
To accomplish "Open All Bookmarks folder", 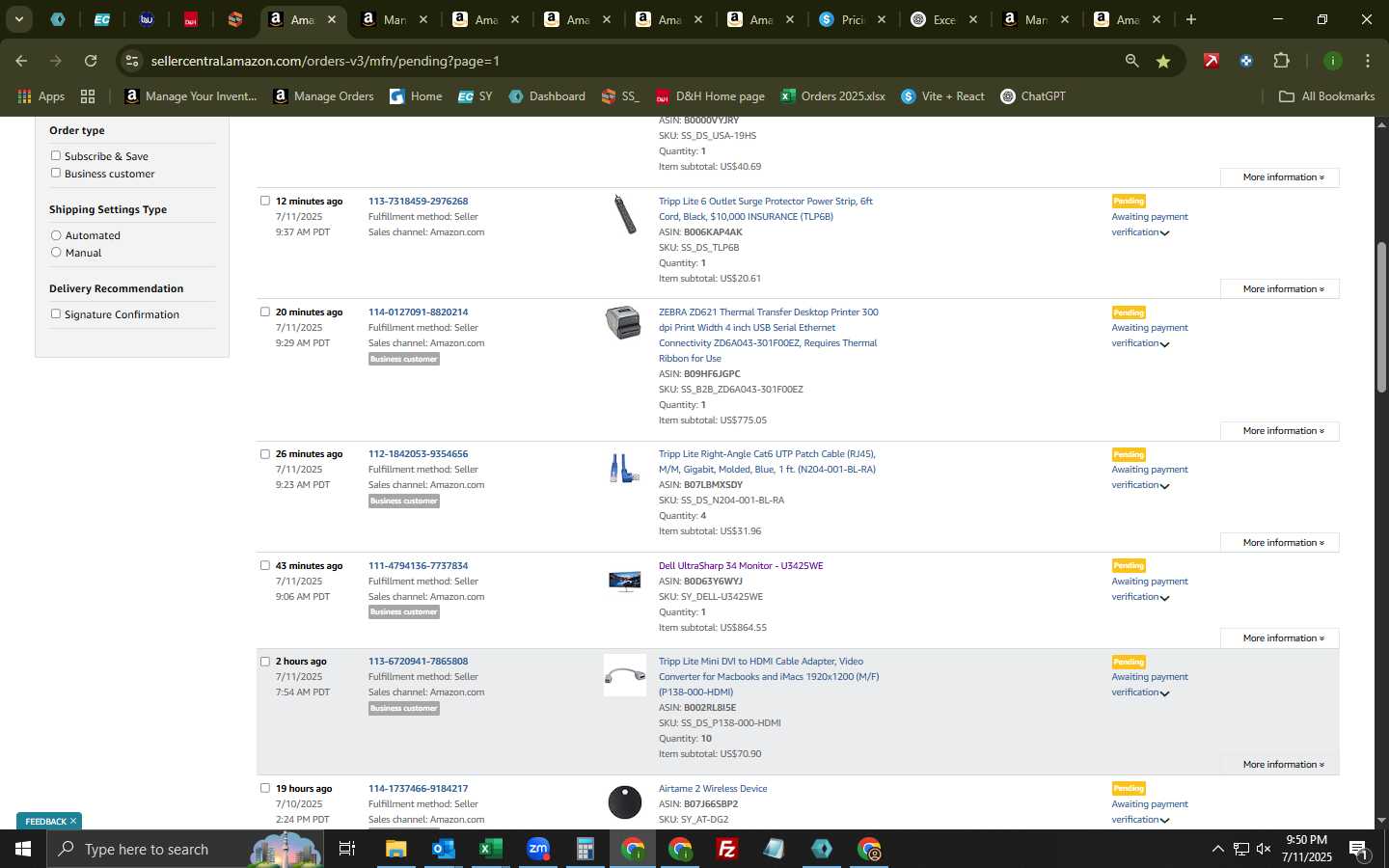I will pyautogui.click(x=1326, y=96).
